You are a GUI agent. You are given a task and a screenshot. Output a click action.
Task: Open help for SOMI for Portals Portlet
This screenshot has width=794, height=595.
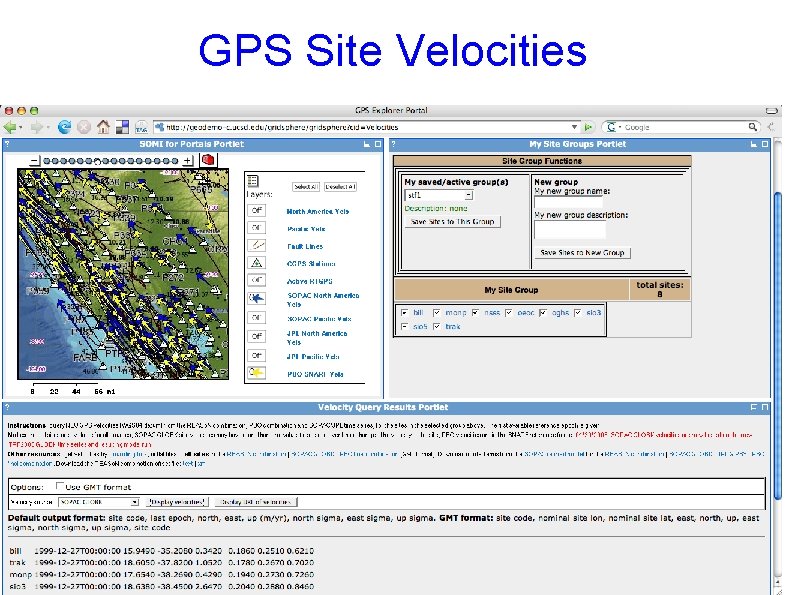(x=7, y=144)
